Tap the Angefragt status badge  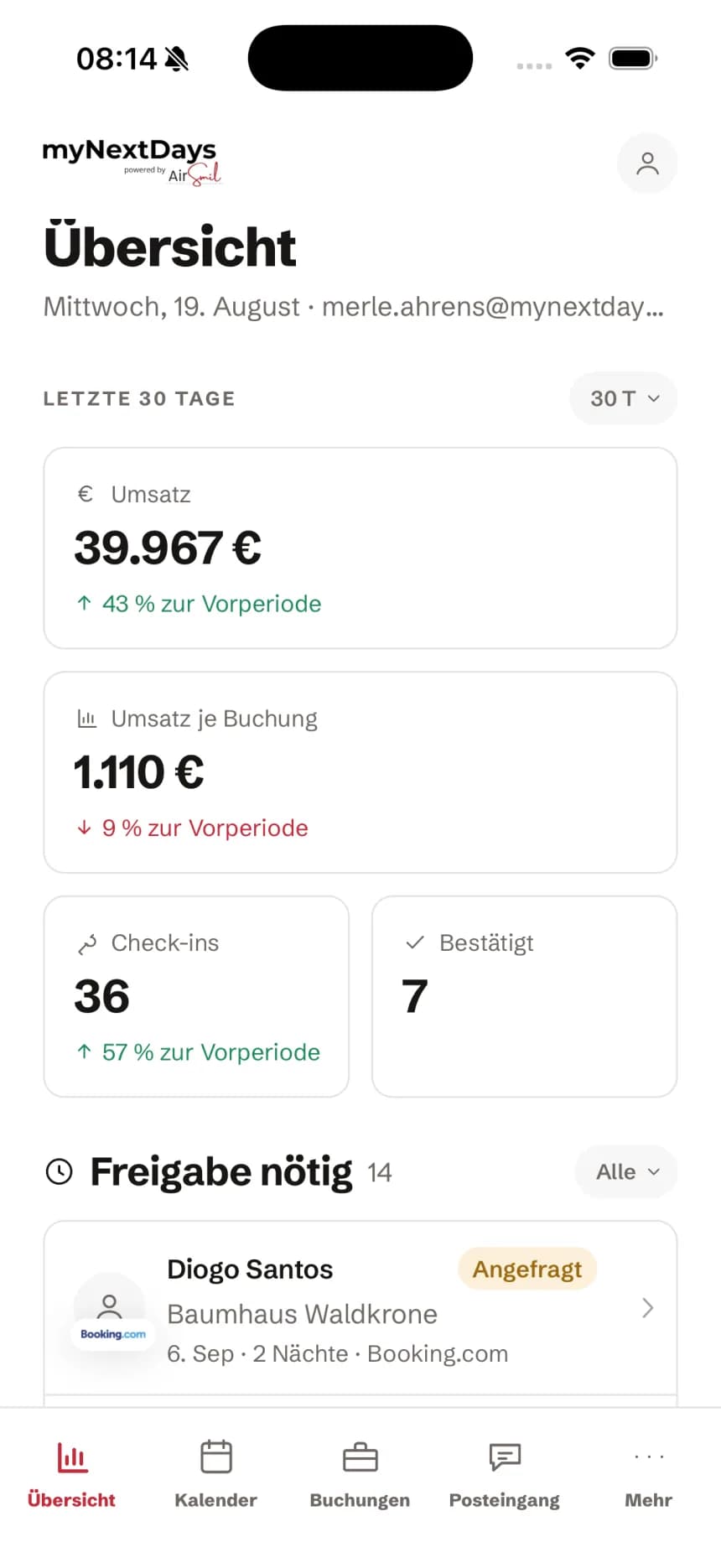(x=527, y=1269)
